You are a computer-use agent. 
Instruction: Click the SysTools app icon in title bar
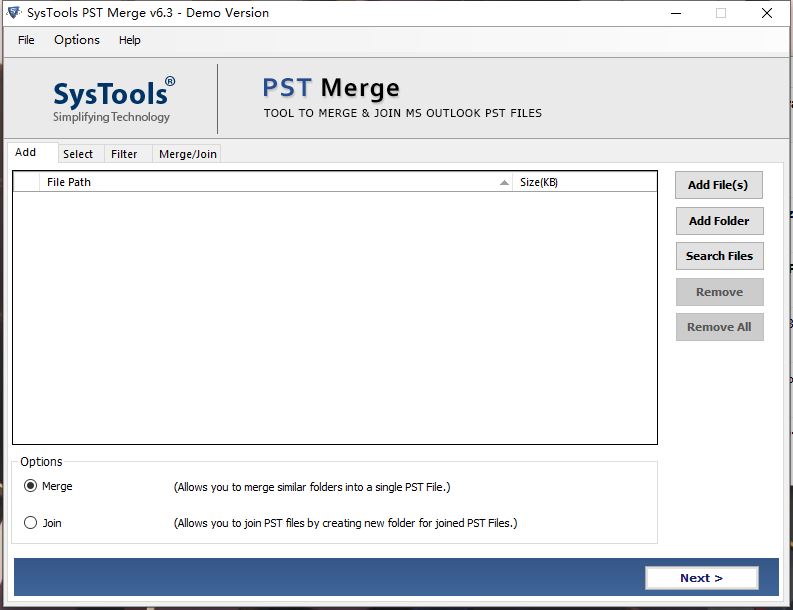[14, 13]
